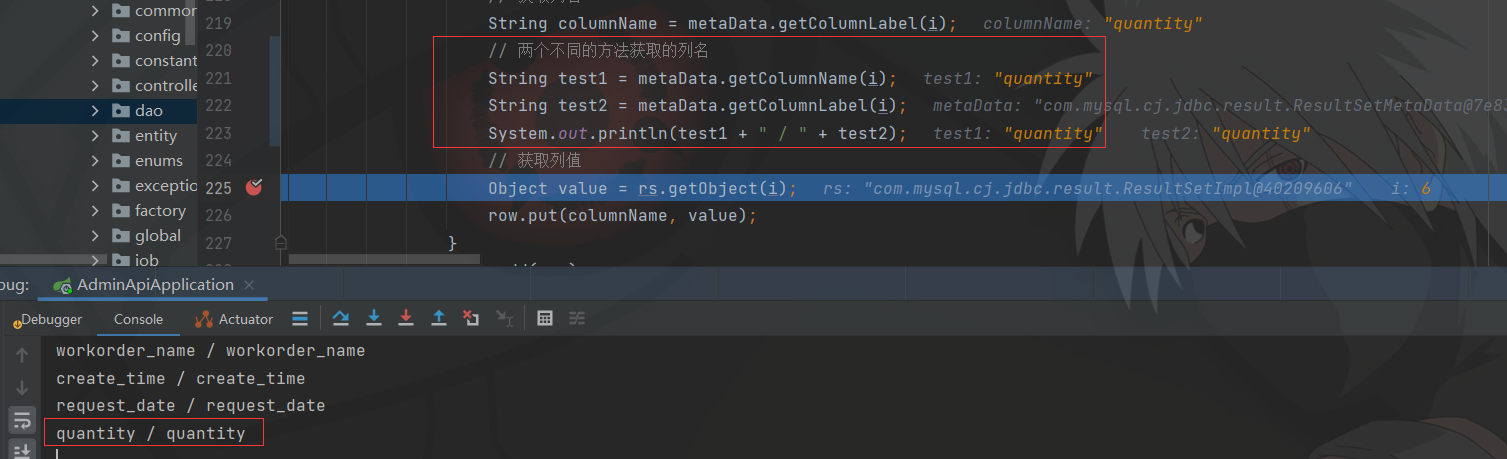The height and width of the screenshot is (459, 1507).
Task: Click getColumnName call on line 221
Action: [813, 78]
